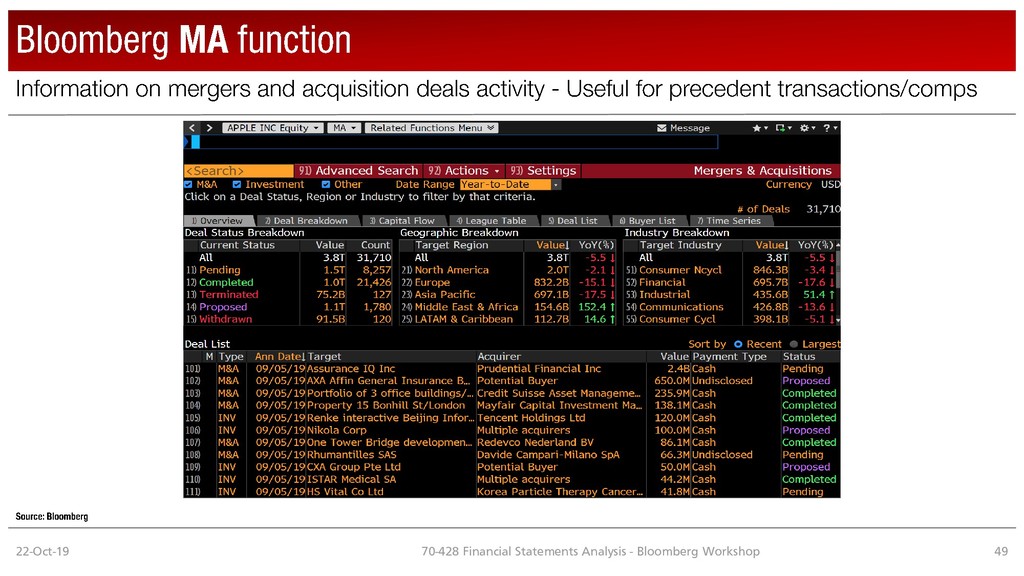The width and height of the screenshot is (1024, 576).
Task: Go back with the left arrow
Action: 192,128
